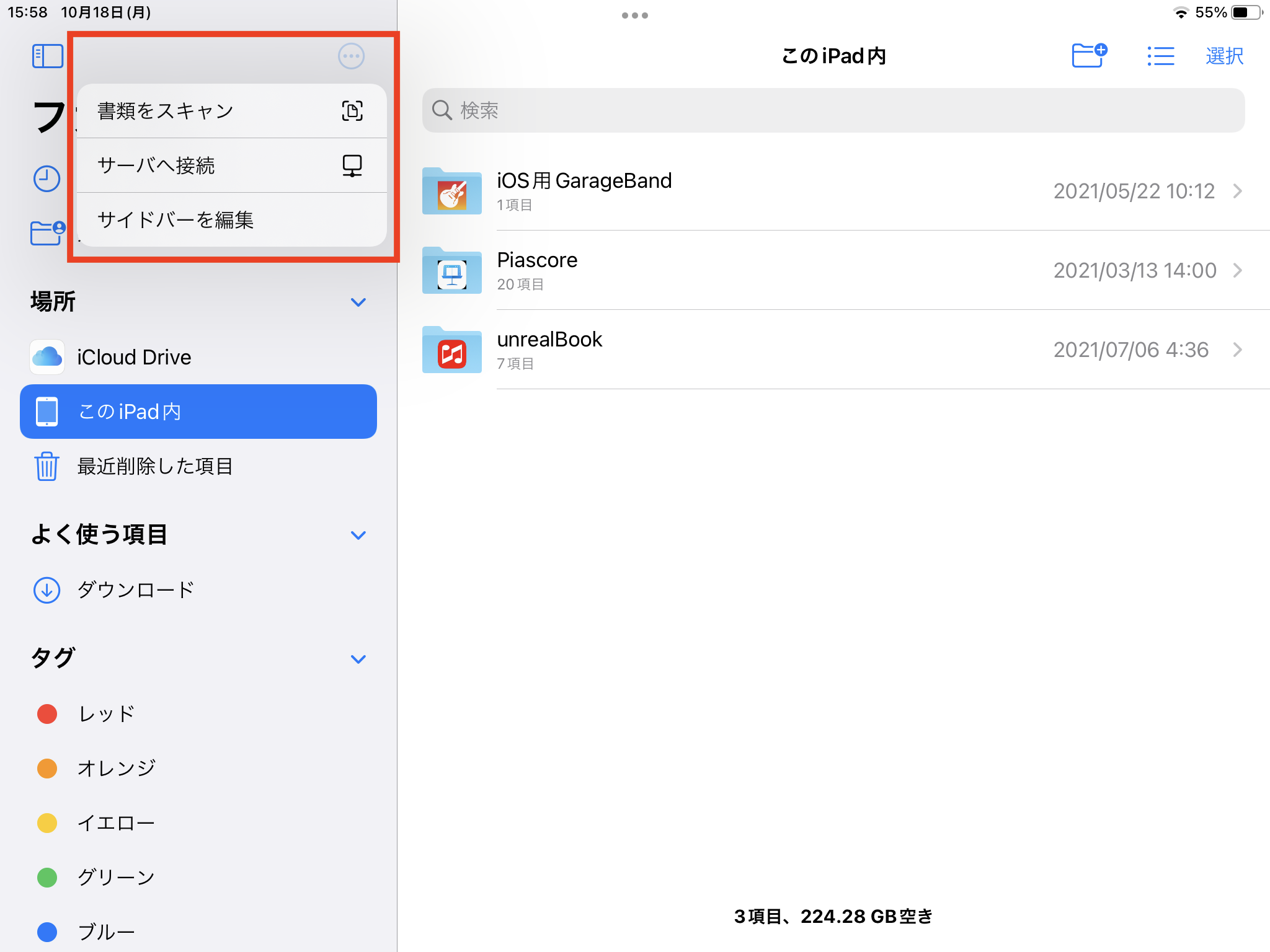Viewport: 1270px width, 952px height.
Task: Tap the battery indicator in status bar
Action: pyautogui.click(x=1247, y=12)
